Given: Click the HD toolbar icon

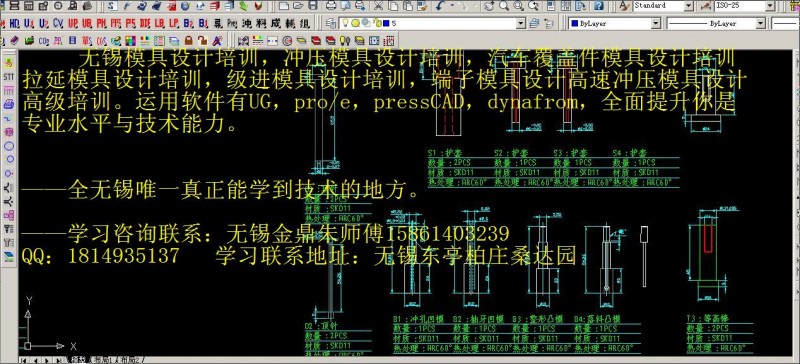Looking at the screenshot, I should coord(14,23).
